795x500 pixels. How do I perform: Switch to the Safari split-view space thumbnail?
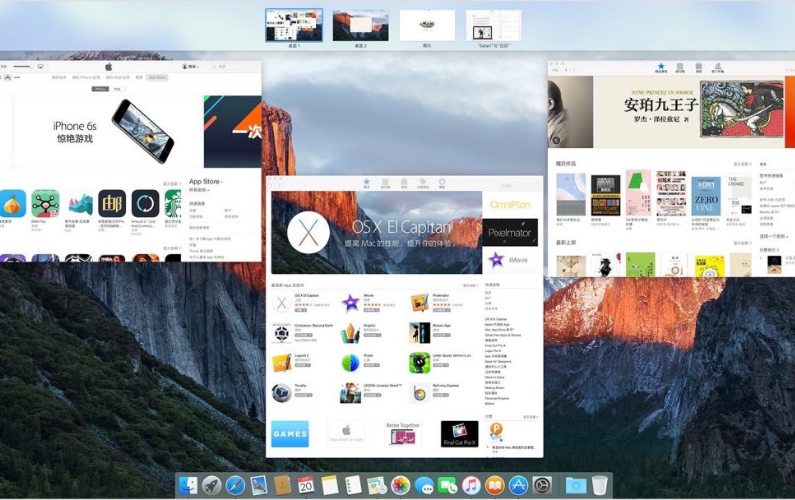coord(493,25)
